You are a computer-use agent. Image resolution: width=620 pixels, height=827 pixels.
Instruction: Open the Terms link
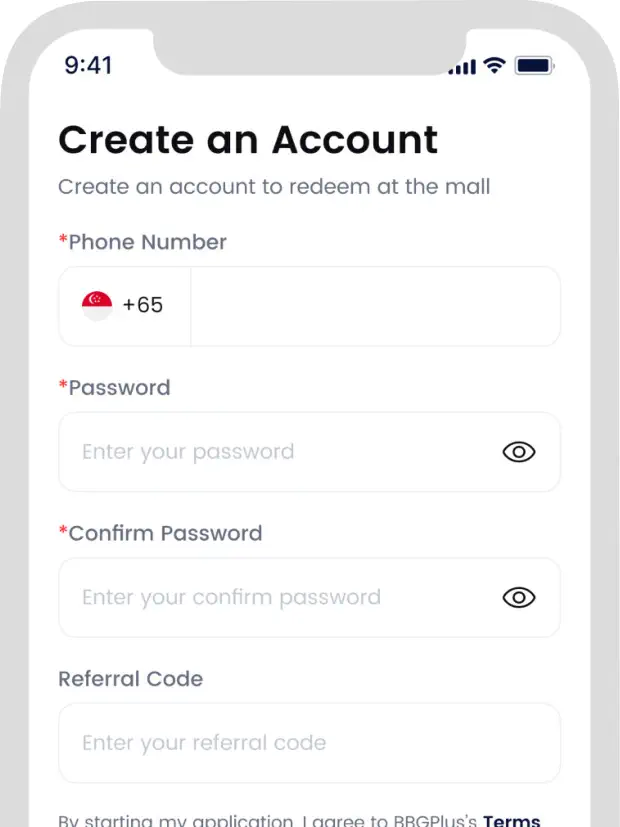click(x=512, y=820)
